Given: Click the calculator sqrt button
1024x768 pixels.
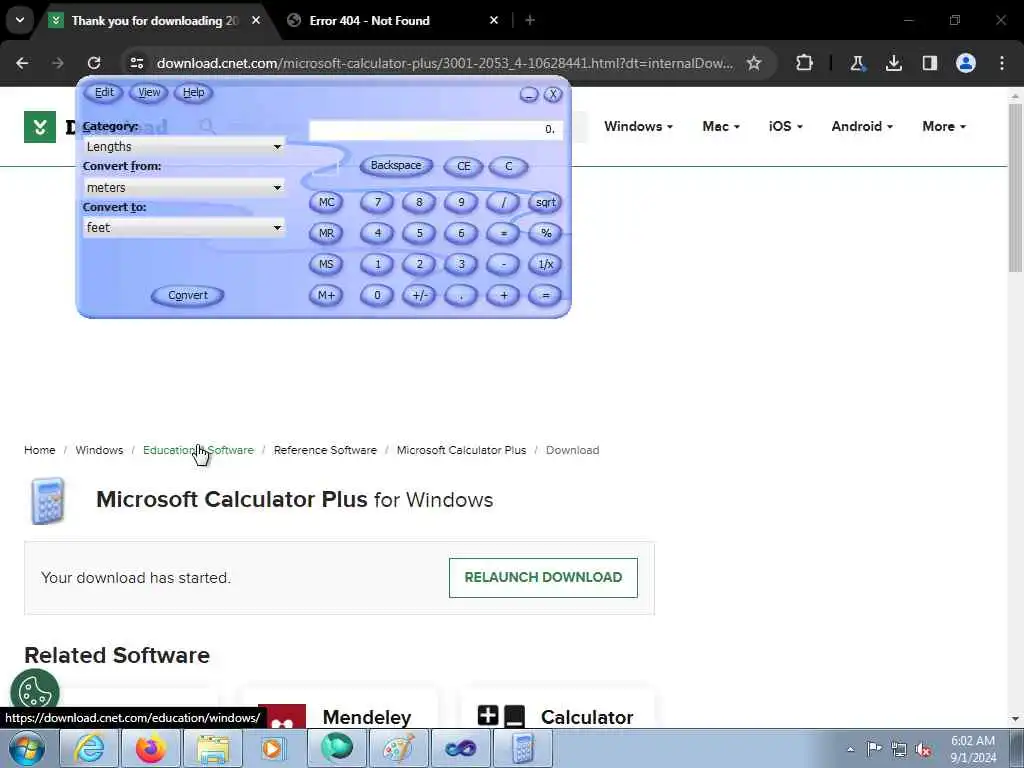Looking at the screenshot, I should coord(545,202).
